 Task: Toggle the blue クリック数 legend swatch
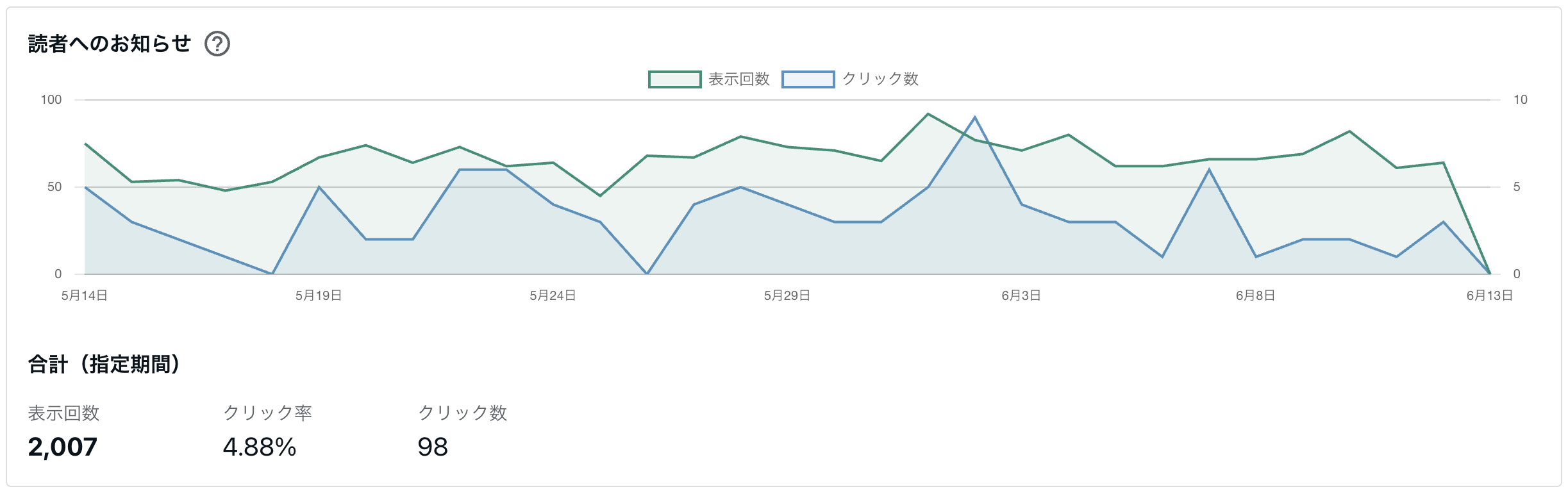point(808,79)
